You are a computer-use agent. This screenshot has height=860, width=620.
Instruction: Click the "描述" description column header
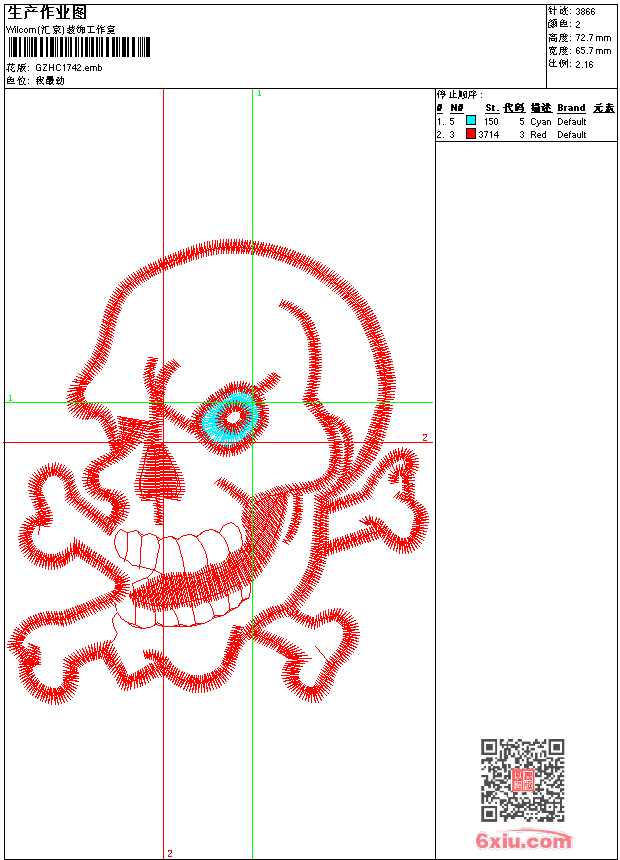[541, 108]
